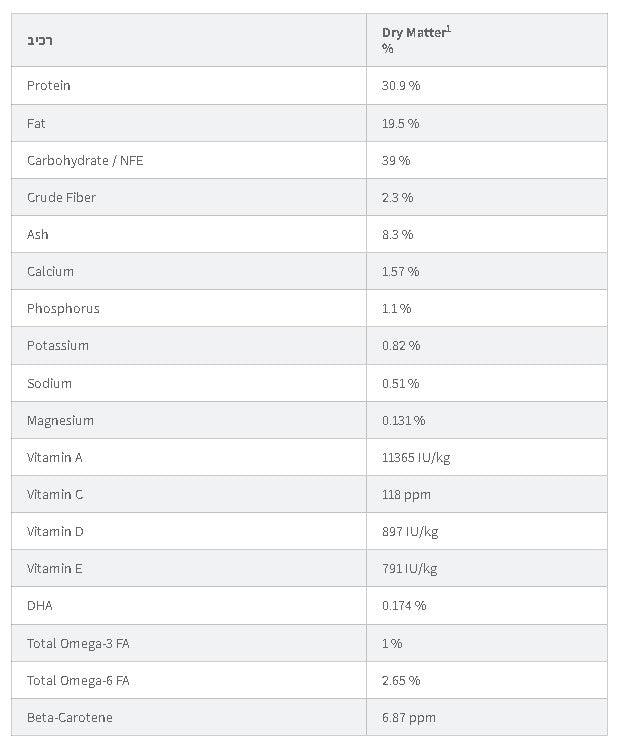This screenshot has height=749, width=619.
Task: Select the Phosphorus row label
Action: (x=63, y=308)
